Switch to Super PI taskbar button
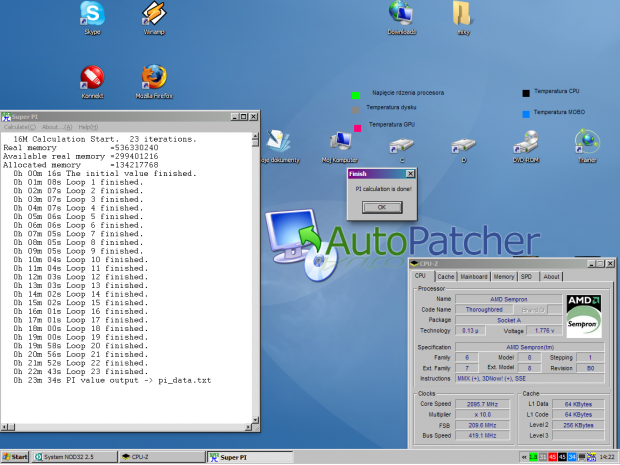The image size is (620, 465). point(250,457)
